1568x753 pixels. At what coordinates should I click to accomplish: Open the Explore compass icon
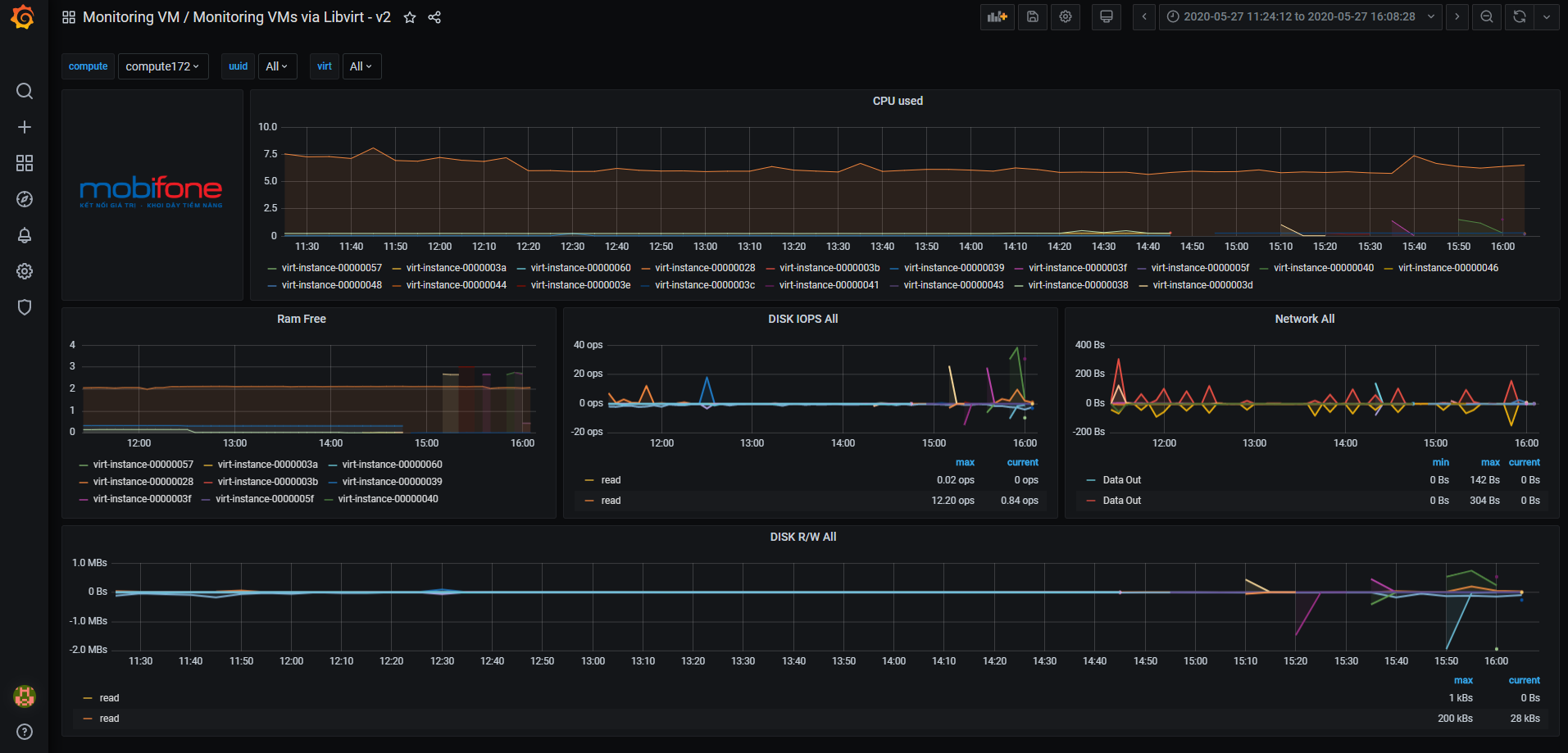pos(25,199)
